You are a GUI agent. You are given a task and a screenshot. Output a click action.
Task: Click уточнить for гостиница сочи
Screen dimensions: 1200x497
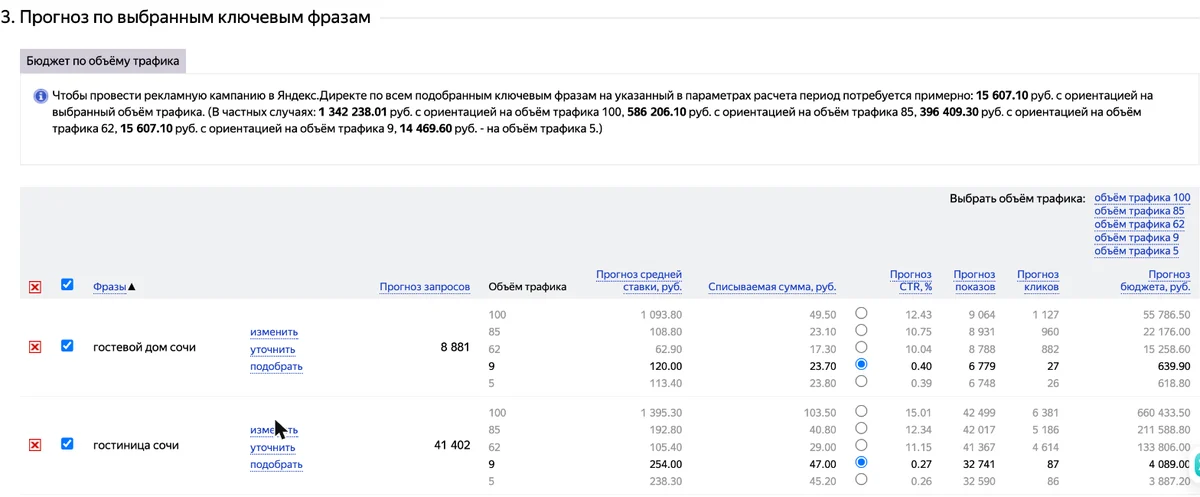point(273,447)
